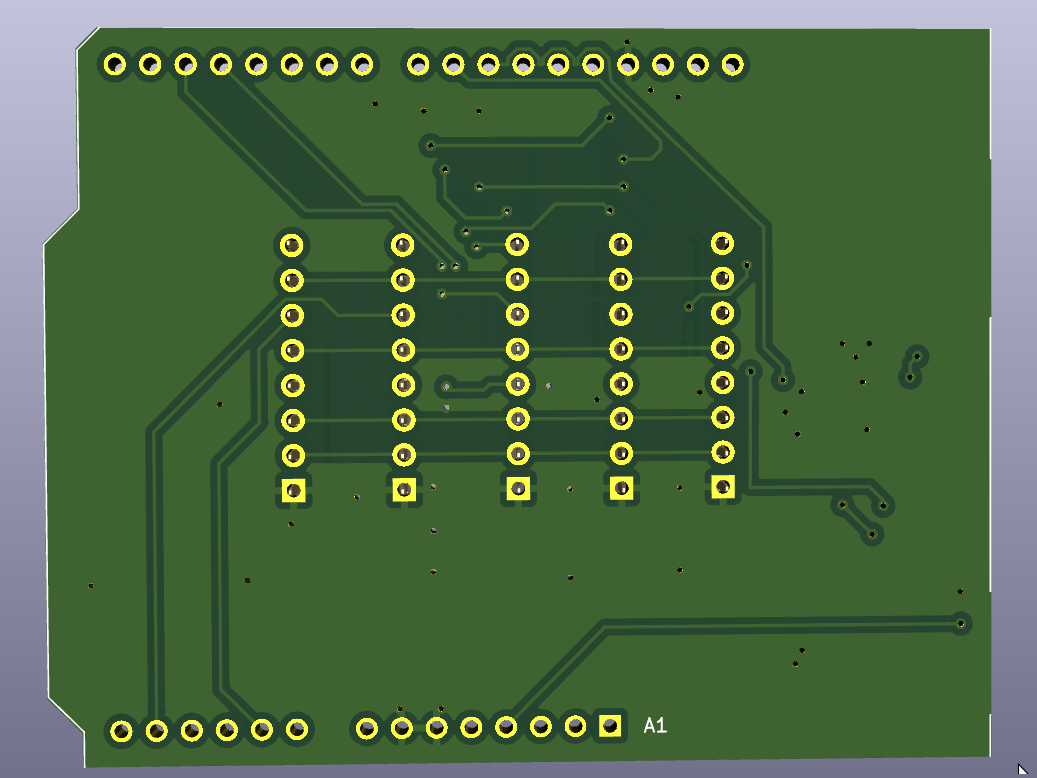Click square pad at bottom of middle connector column

[x=517, y=489]
